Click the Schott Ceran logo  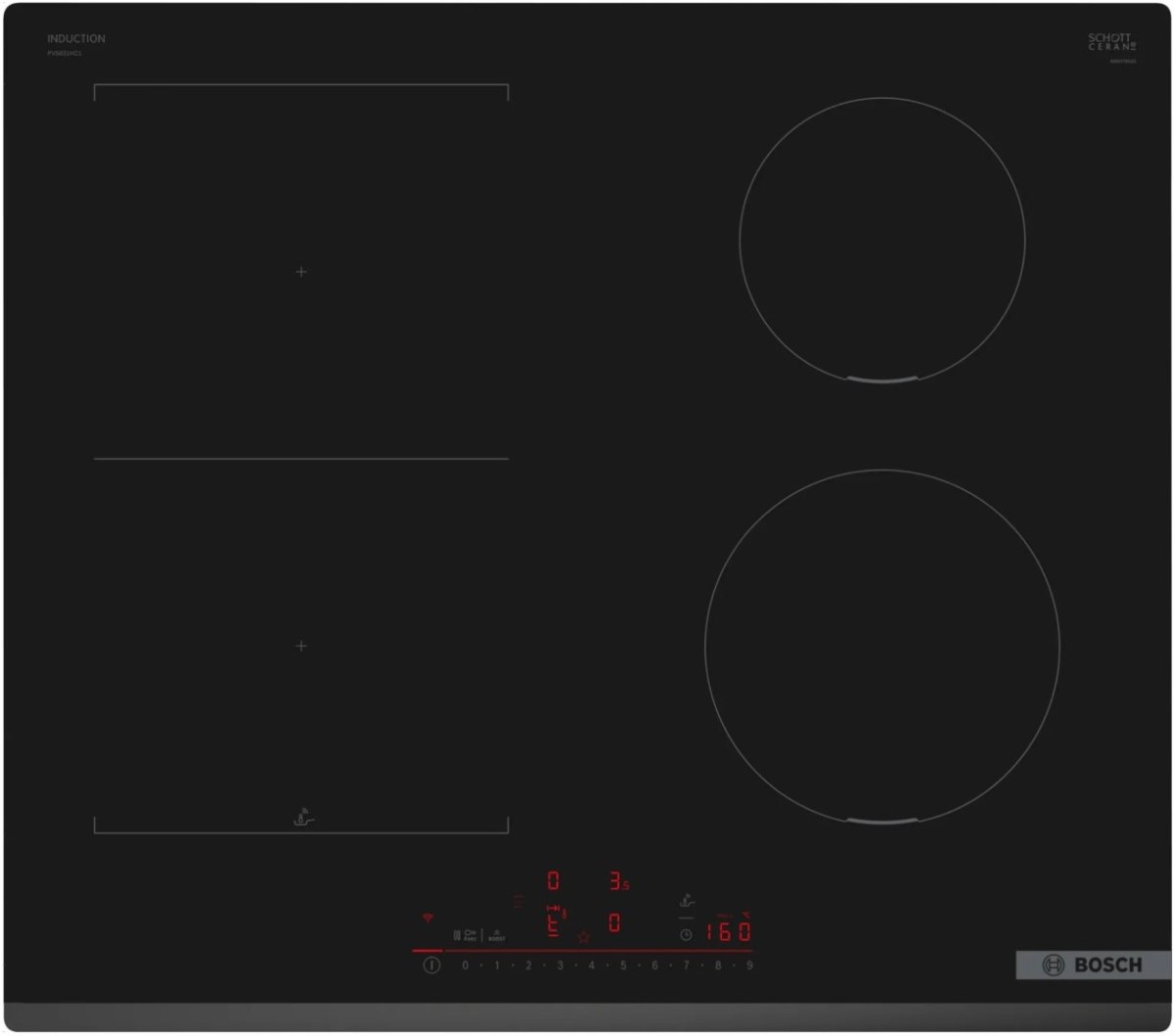tap(1110, 42)
